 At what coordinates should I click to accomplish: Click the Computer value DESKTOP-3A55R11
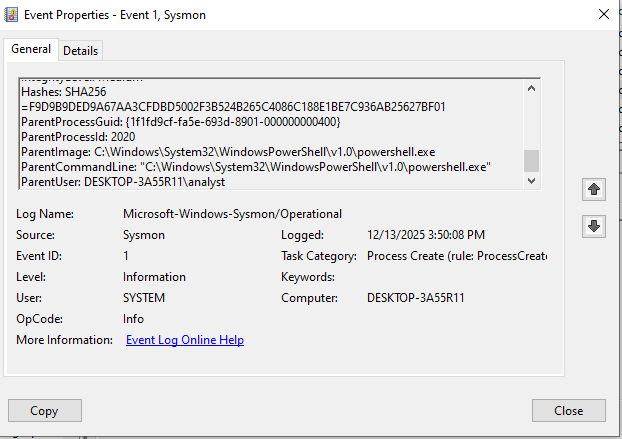[416, 298]
